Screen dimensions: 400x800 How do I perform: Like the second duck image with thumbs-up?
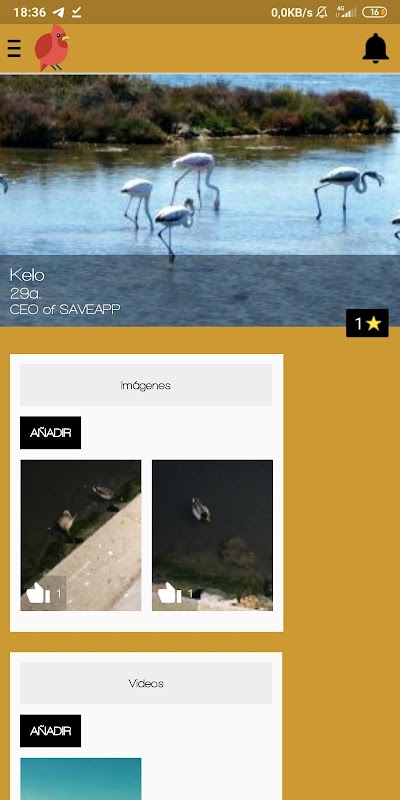click(x=176, y=593)
